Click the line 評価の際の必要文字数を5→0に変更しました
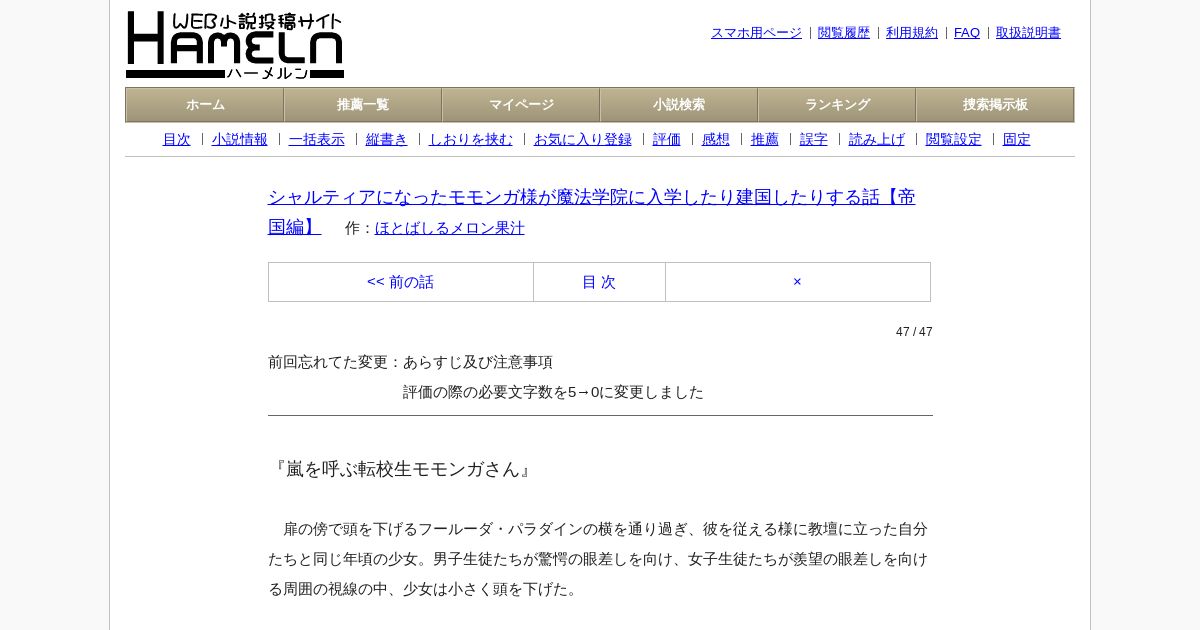Screen dimensions: 1200x630 coord(553,392)
